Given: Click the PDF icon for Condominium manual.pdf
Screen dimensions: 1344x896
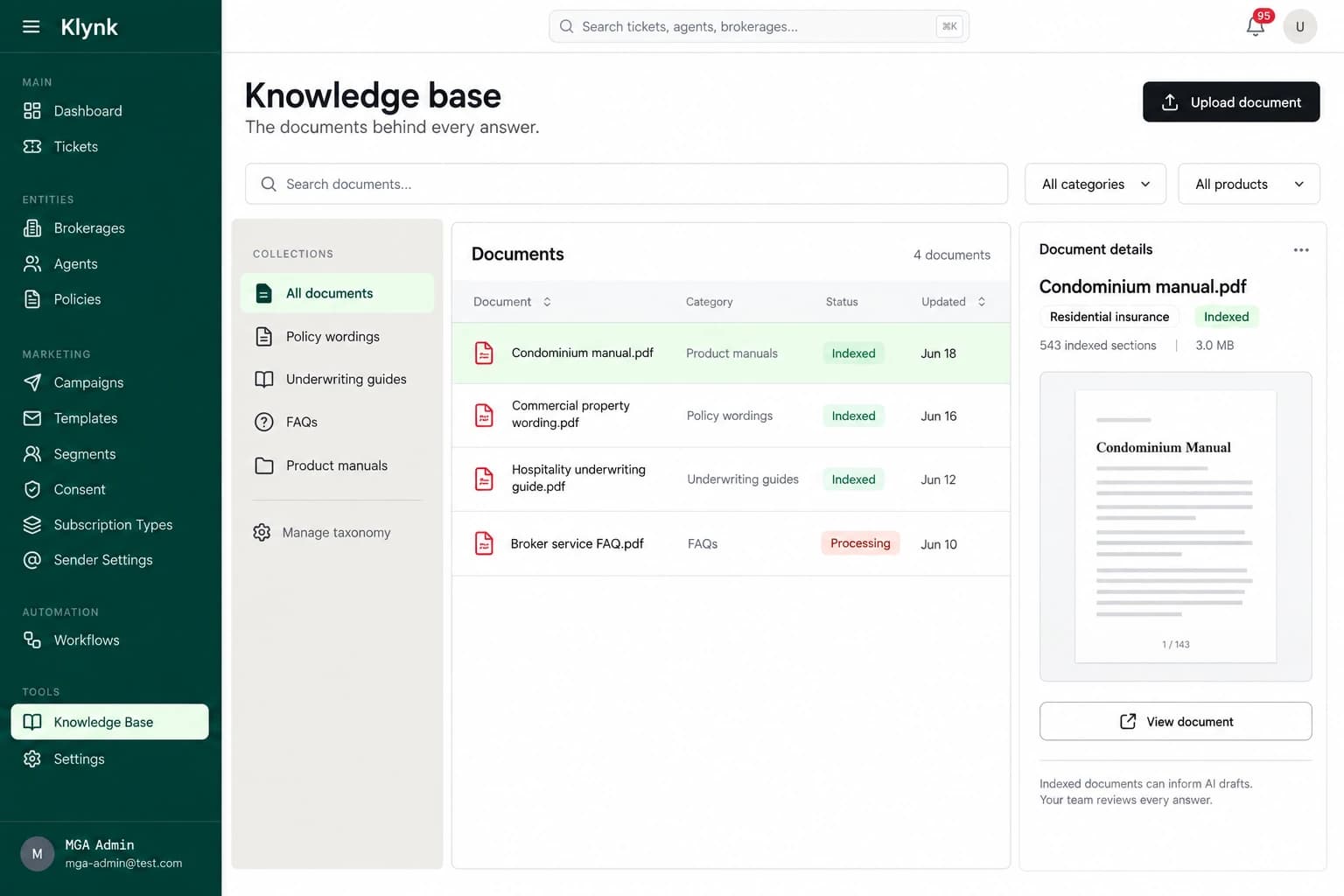Looking at the screenshot, I should (484, 353).
